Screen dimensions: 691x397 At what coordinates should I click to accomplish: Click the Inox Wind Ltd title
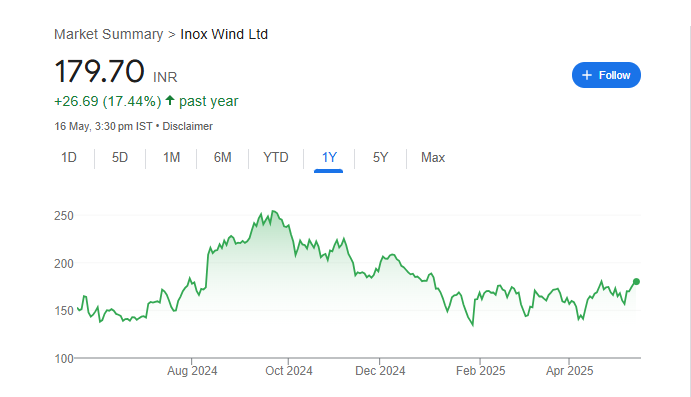click(x=224, y=34)
